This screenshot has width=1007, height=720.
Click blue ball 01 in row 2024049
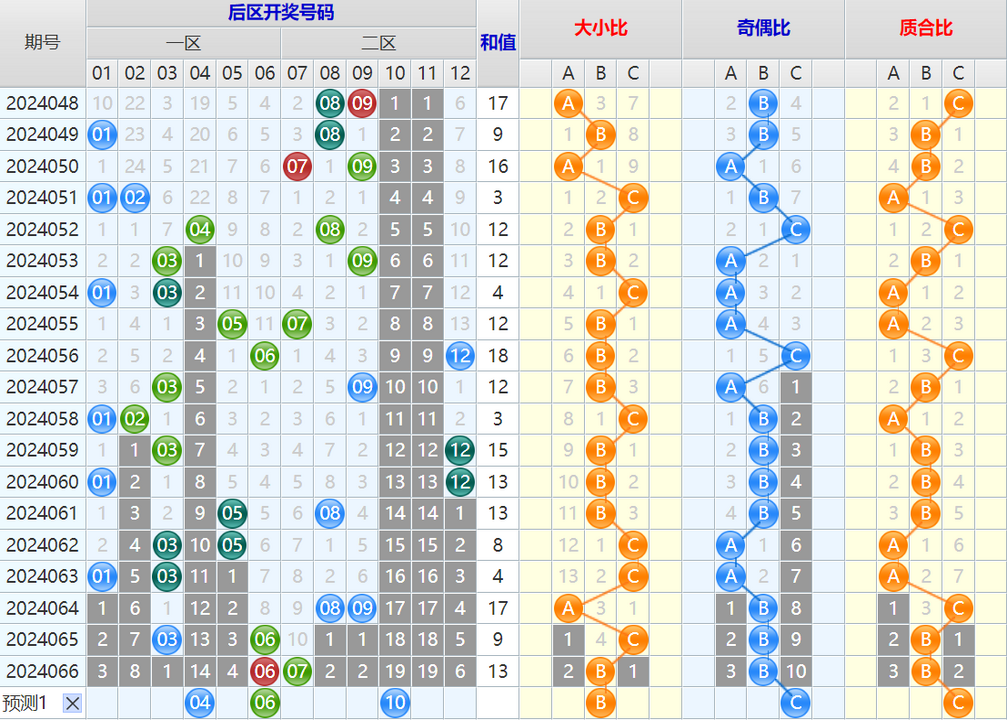point(102,135)
